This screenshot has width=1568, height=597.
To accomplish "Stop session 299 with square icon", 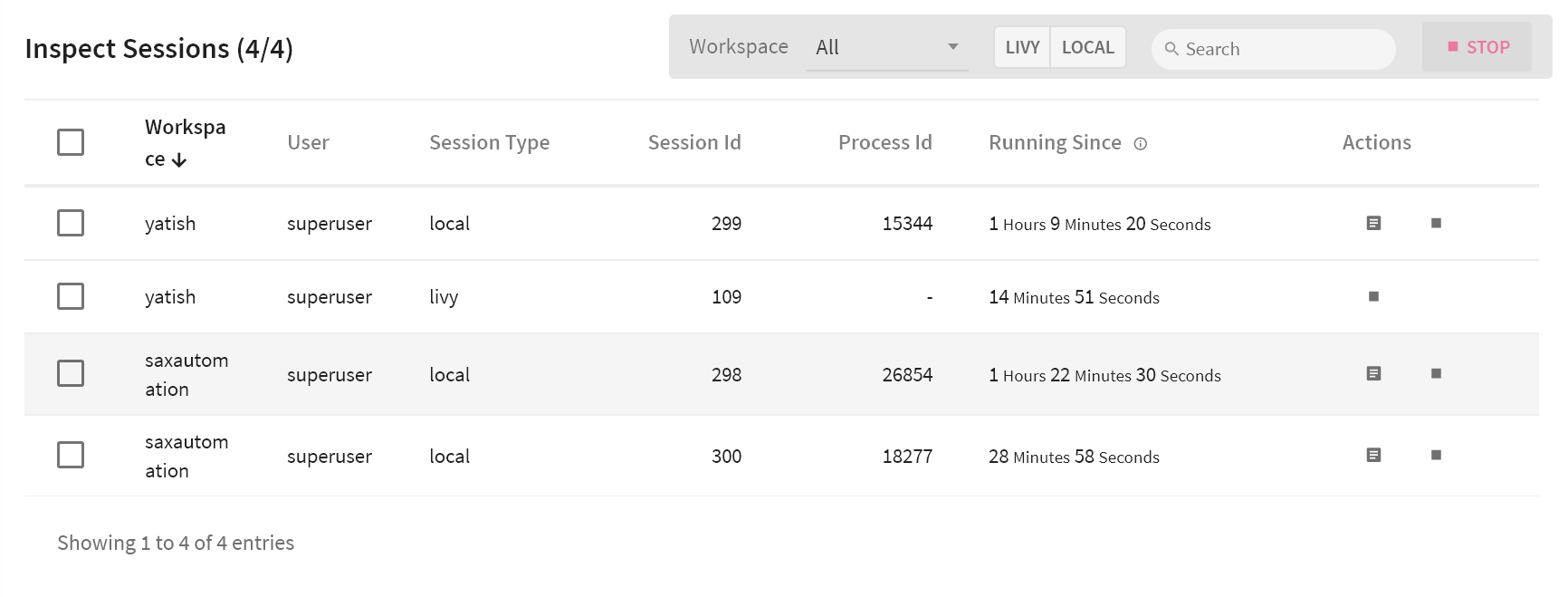I will point(1436,223).
